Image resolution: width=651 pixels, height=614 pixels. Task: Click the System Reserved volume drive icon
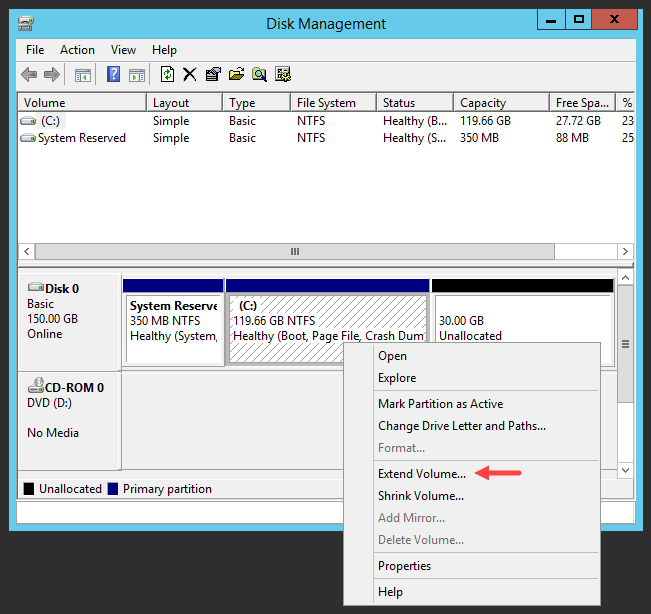pyautogui.click(x=28, y=138)
